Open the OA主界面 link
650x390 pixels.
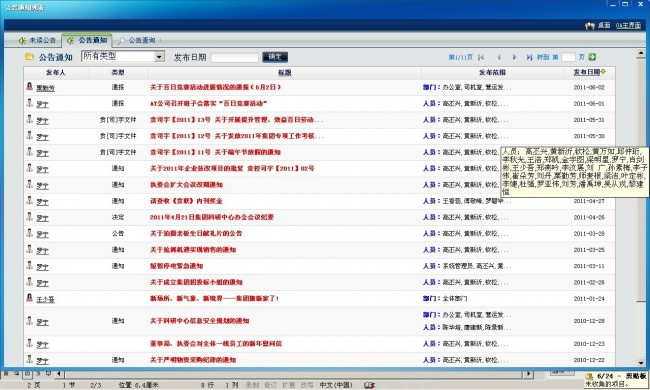tap(628, 25)
